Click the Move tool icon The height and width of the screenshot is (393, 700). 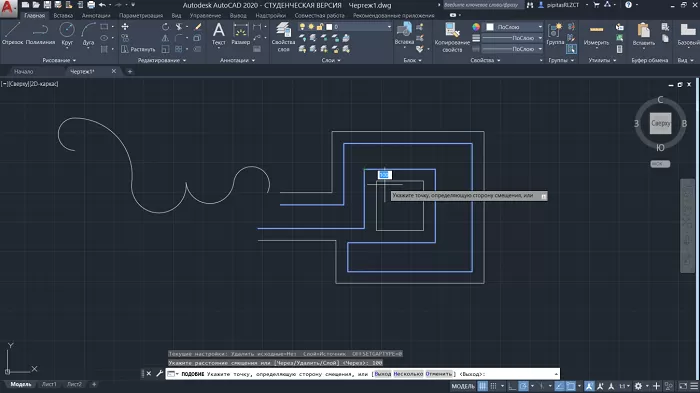(125, 27)
